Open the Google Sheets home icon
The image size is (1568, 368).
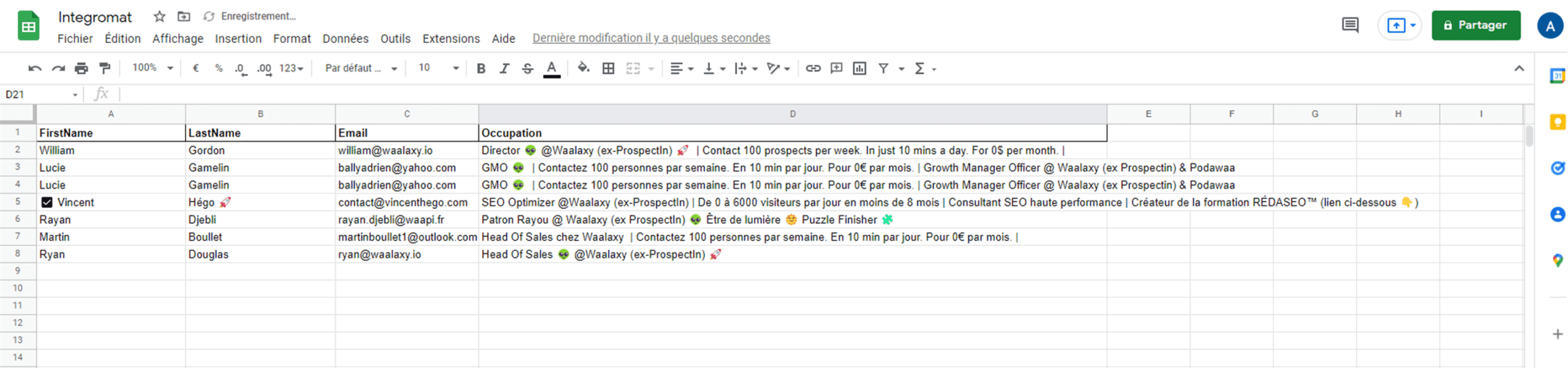coord(28,26)
